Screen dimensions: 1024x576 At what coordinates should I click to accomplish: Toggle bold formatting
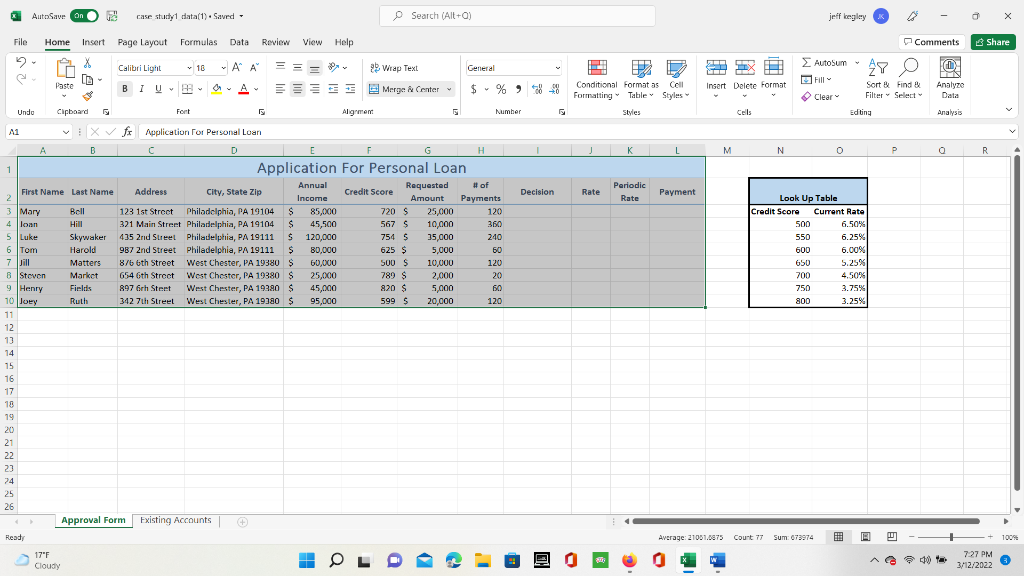tap(124, 88)
